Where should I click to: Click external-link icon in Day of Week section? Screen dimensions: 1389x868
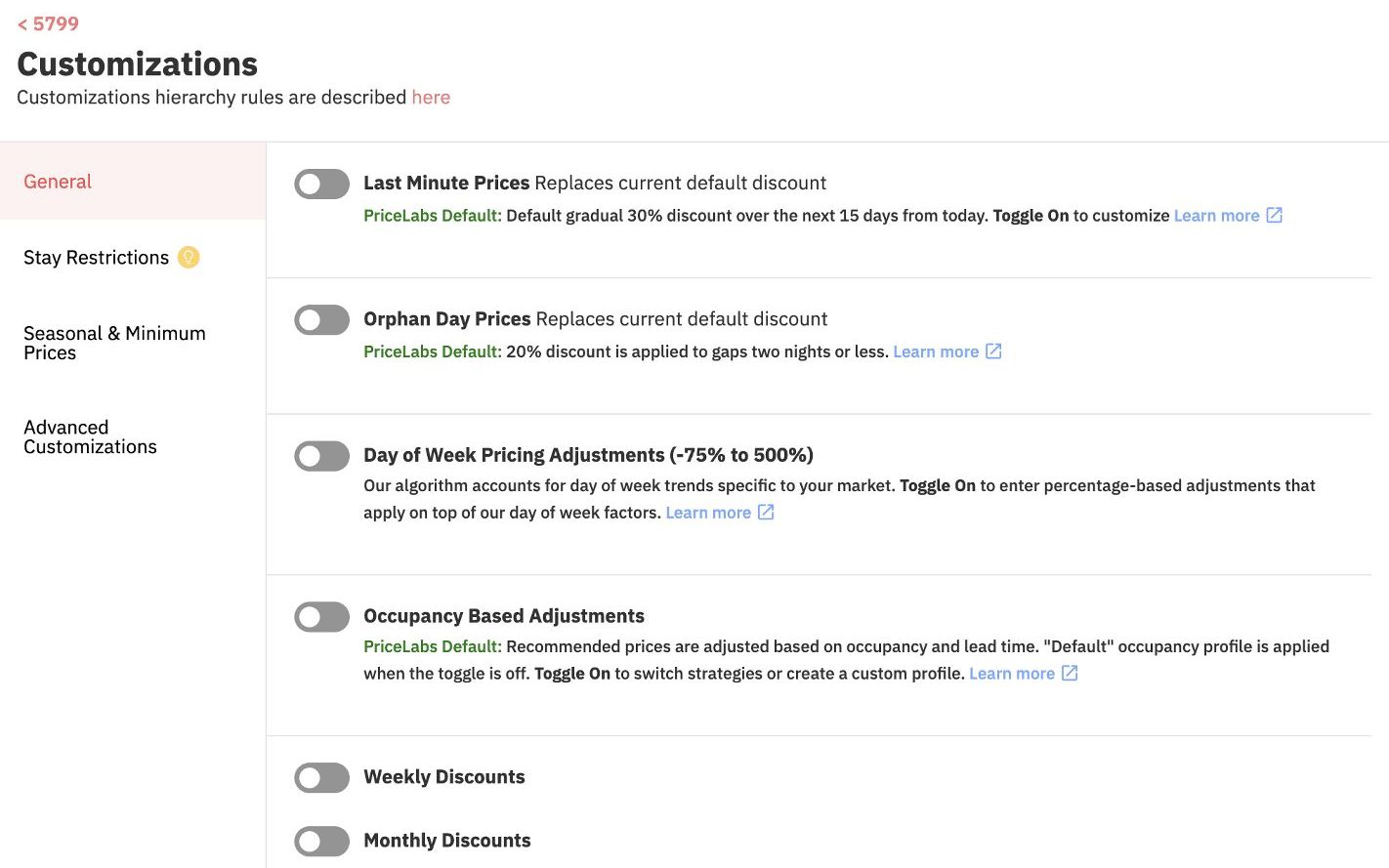(766, 512)
